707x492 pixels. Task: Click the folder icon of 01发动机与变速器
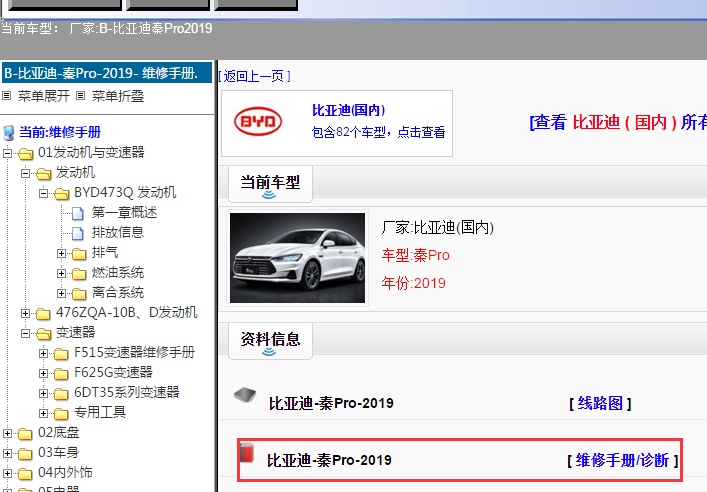point(26,154)
